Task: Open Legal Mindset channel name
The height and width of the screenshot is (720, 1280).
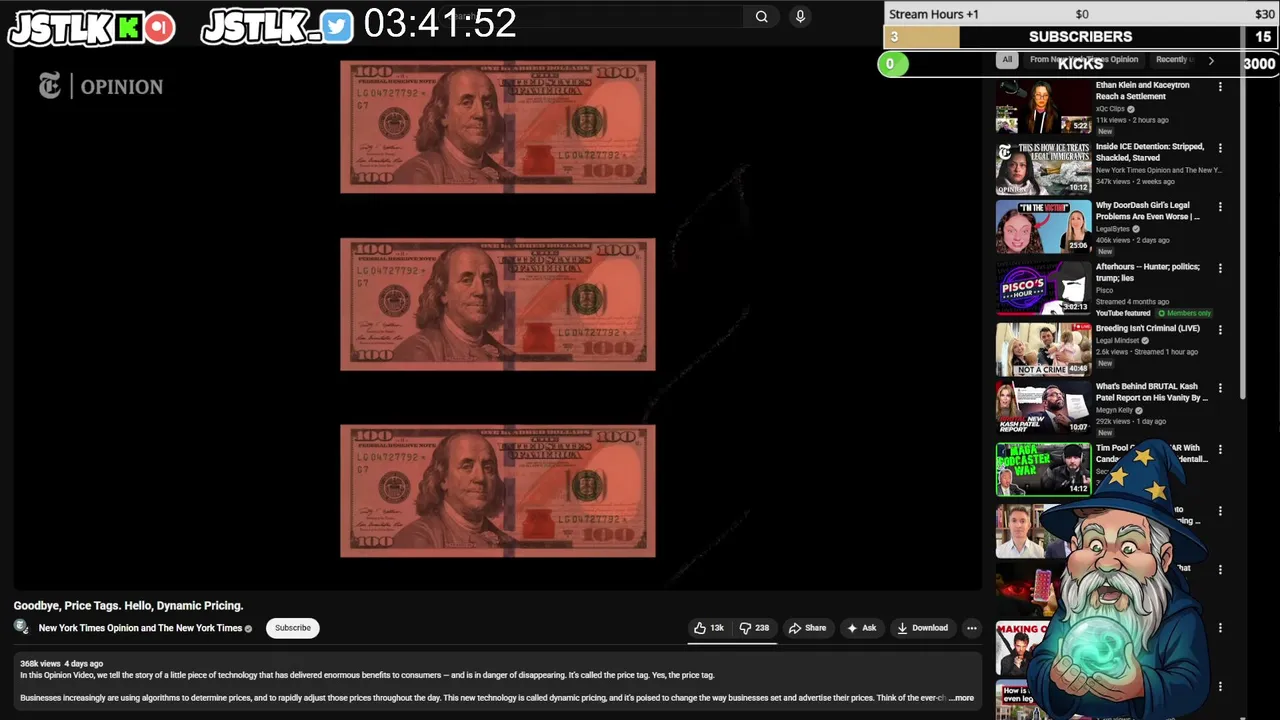Action: (x=1118, y=340)
